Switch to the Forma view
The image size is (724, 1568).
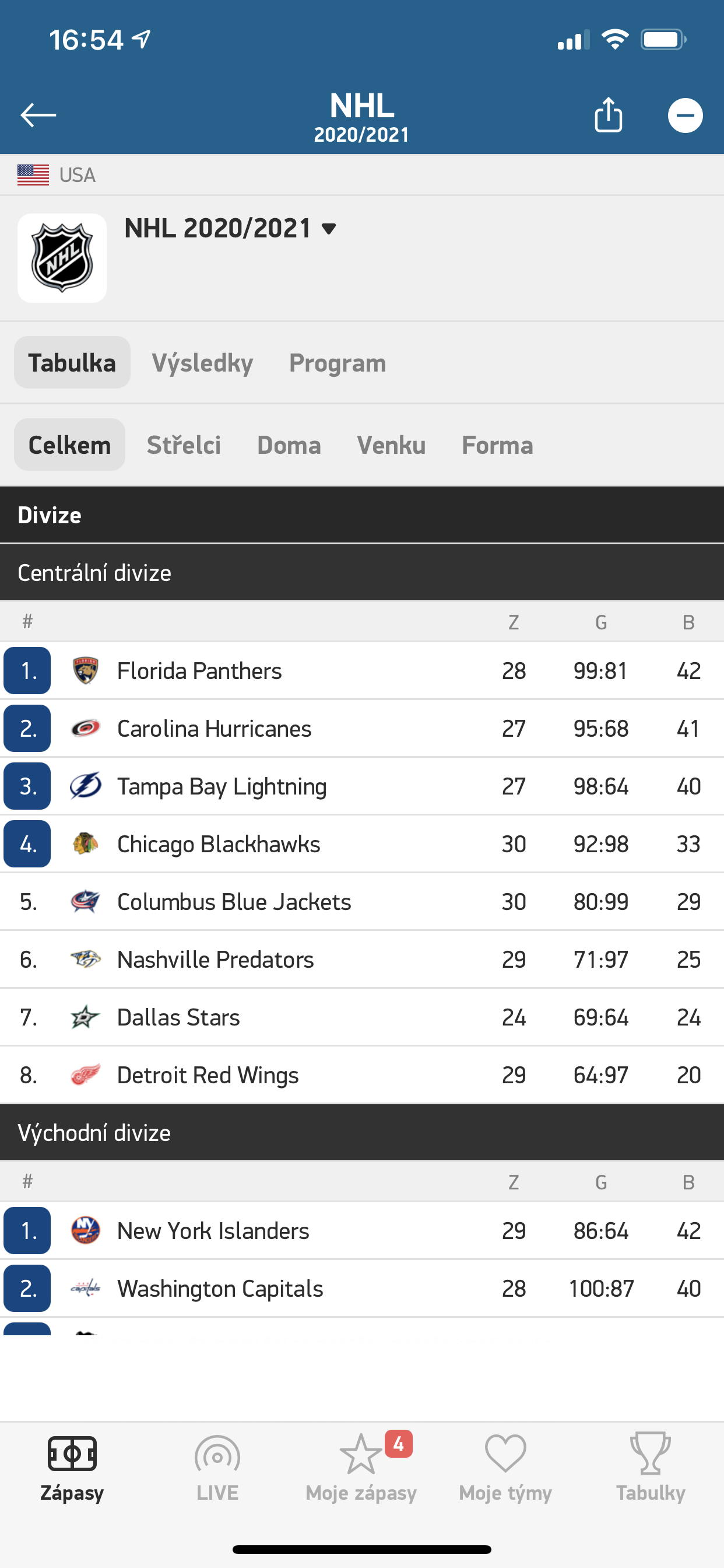click(x=497, y=445)
